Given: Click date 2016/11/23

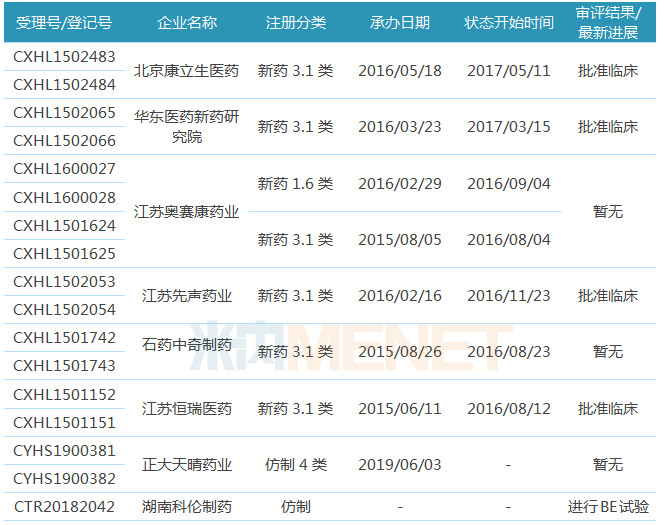Looking at the screenshot, I should [x=509, y=296].
